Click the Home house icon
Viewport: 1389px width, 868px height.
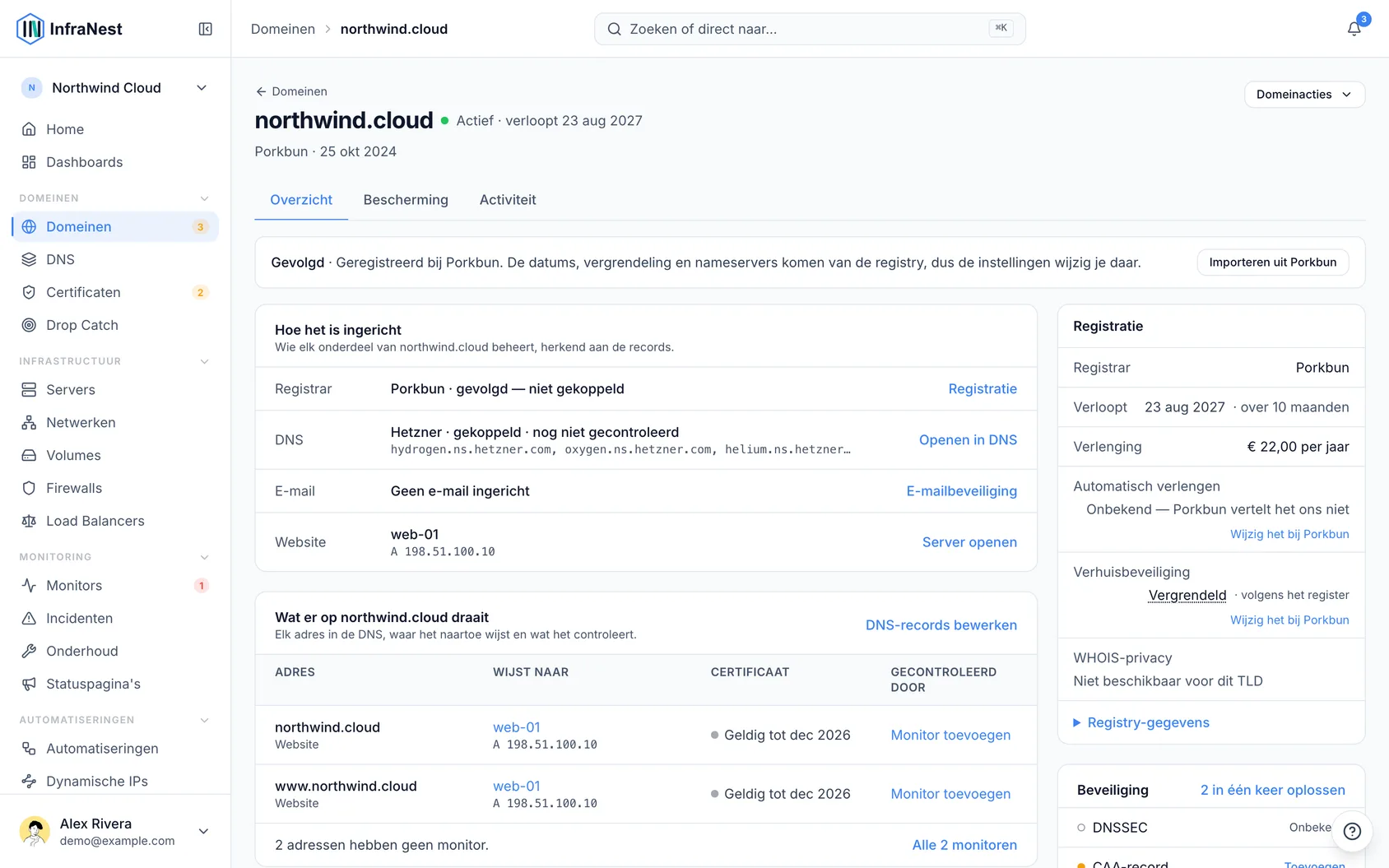(x=29, y=129)
